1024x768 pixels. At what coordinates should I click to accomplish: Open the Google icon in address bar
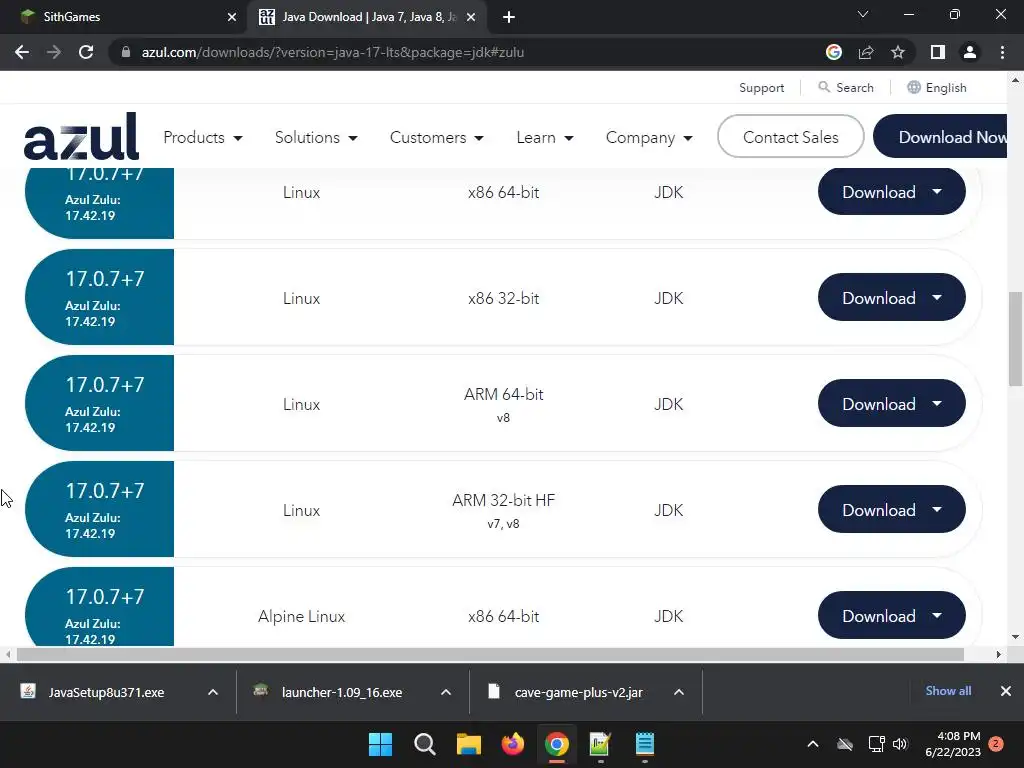click(x=833, y=52)
